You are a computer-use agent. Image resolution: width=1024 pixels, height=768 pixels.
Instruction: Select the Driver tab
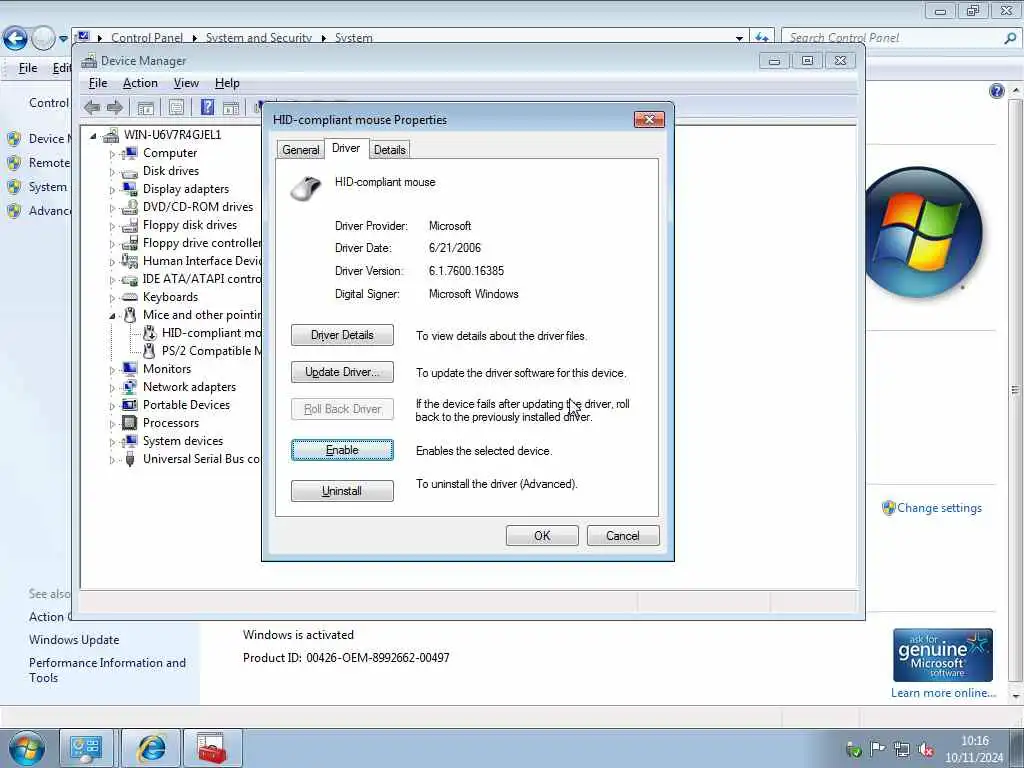346,148
